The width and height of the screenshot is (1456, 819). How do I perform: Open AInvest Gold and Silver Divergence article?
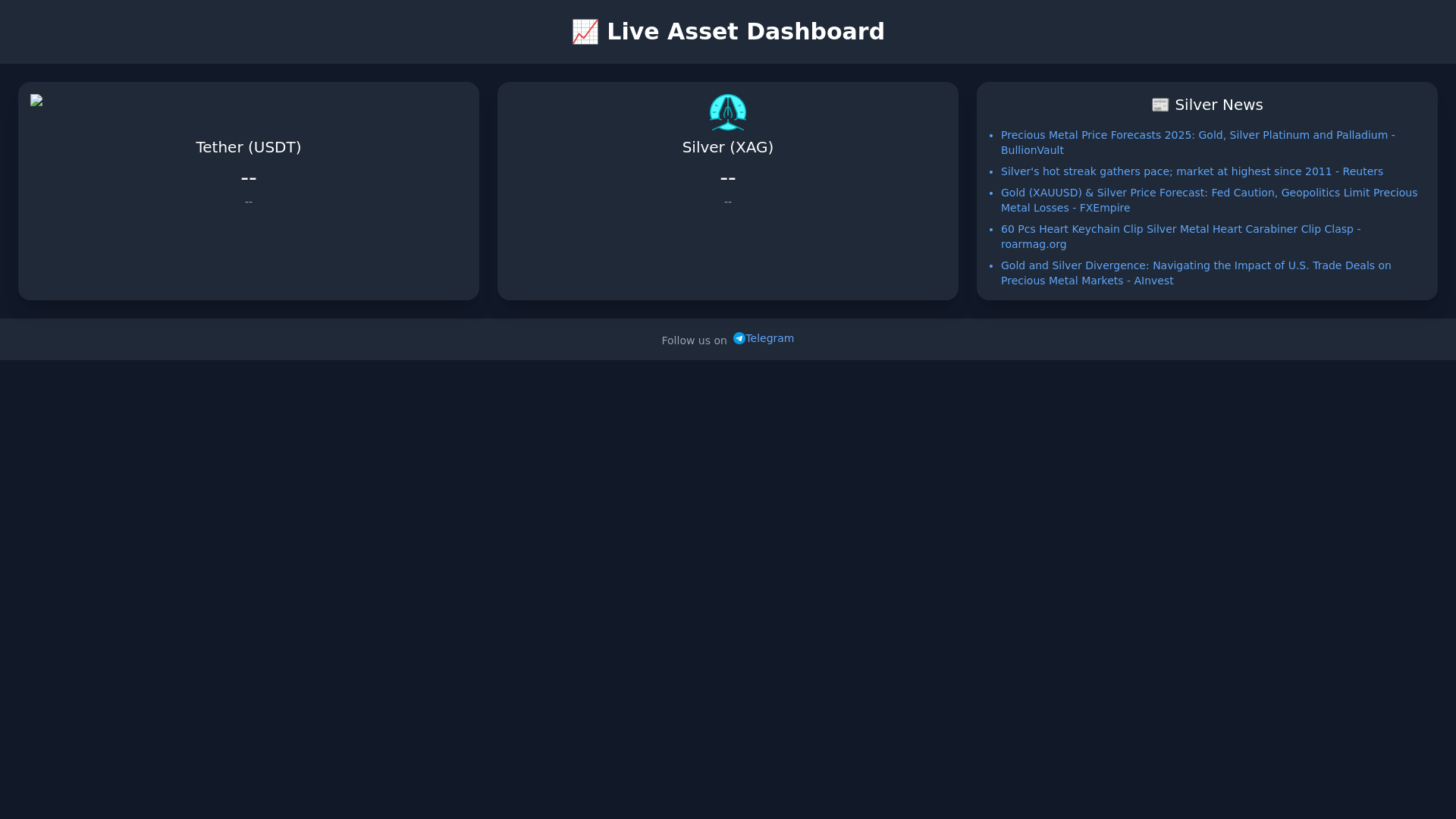coord(1196,273)
